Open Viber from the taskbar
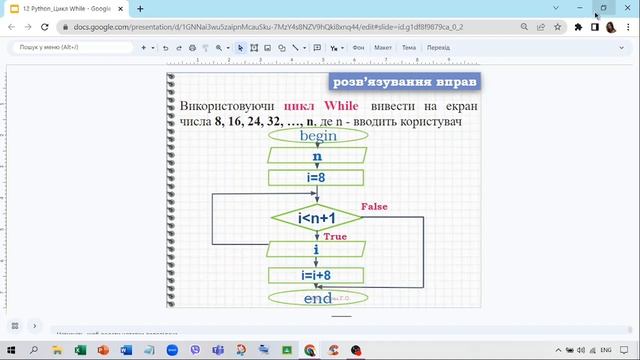Screen dimensions: 640x360 195,350
